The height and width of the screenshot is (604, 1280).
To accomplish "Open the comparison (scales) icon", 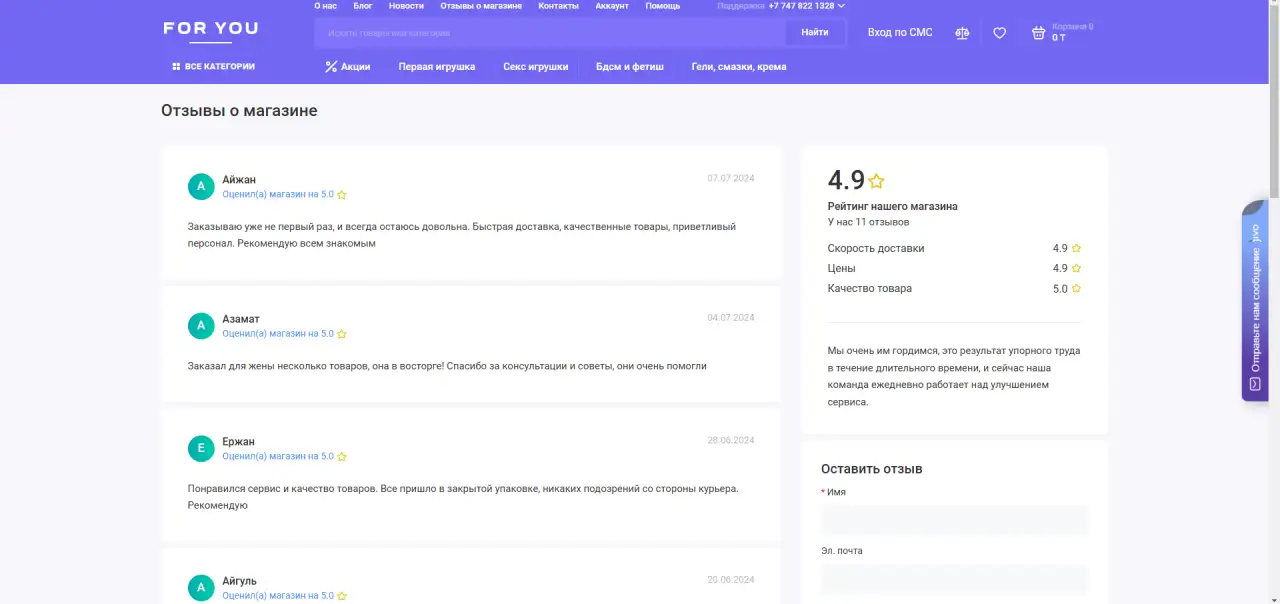I will click(961, 32).
